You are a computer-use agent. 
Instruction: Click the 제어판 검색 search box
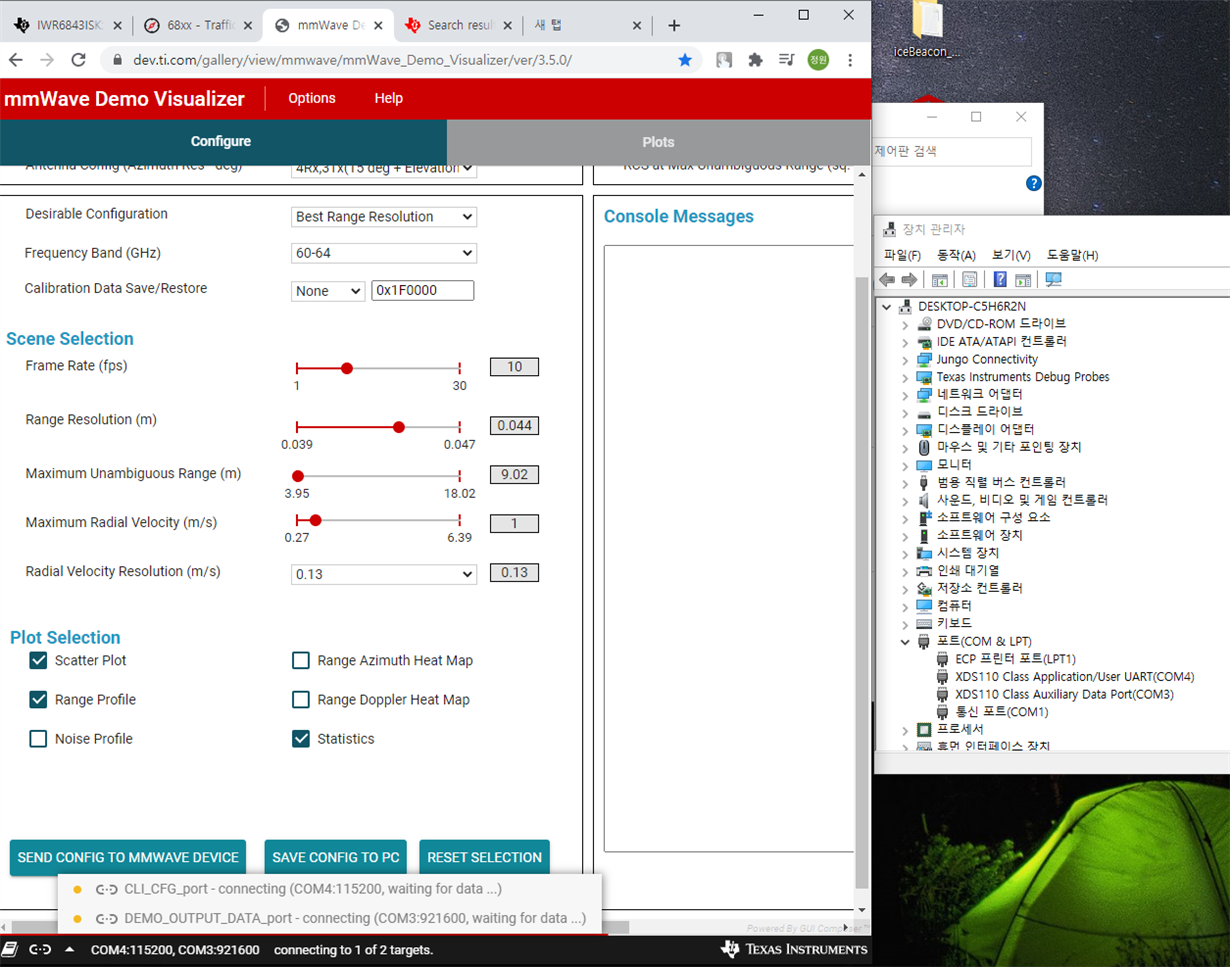(x=951, y=152)
